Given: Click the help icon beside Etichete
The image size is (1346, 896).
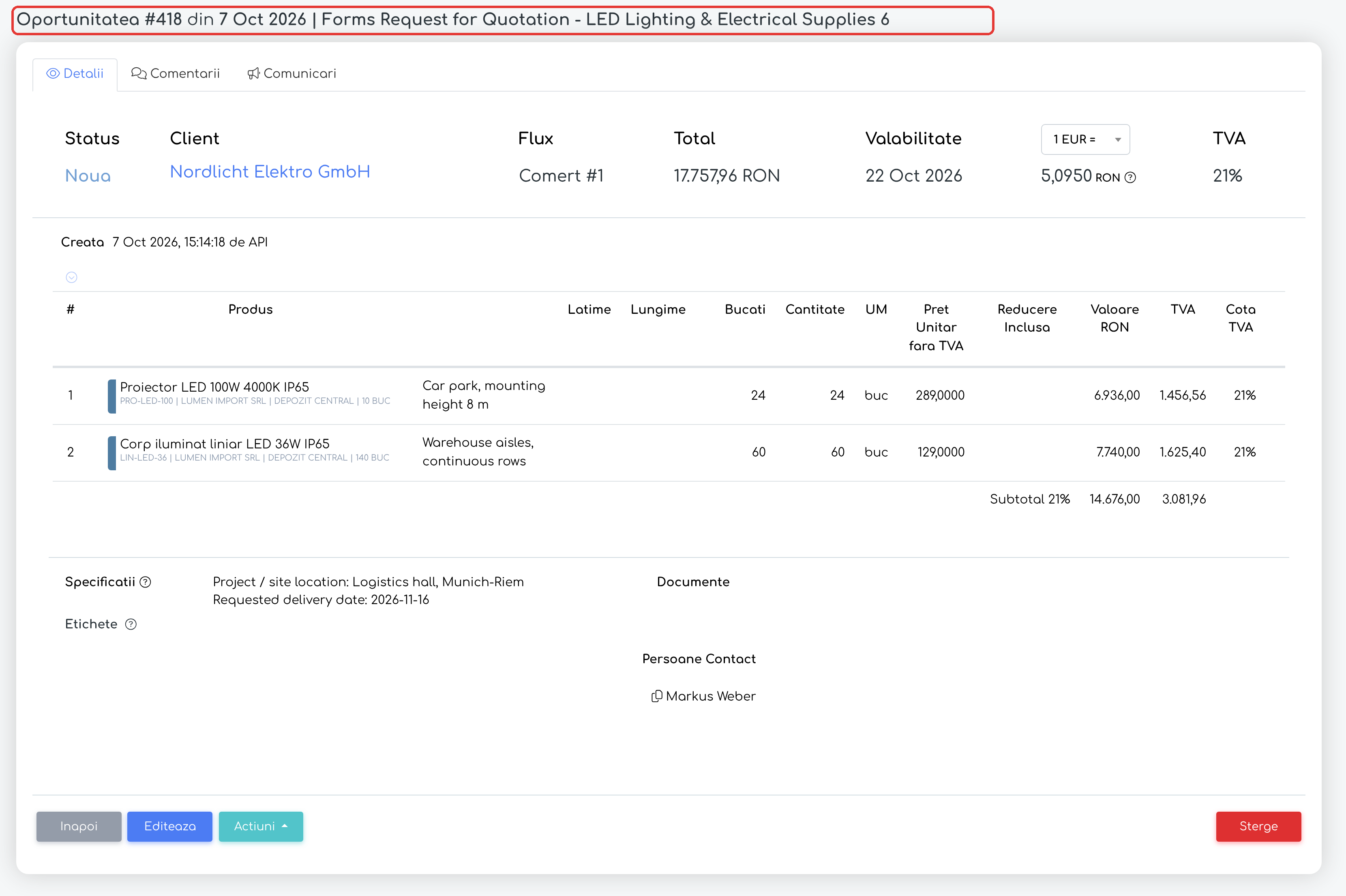Looking at the screenshot, I should [x=131, y=624].
